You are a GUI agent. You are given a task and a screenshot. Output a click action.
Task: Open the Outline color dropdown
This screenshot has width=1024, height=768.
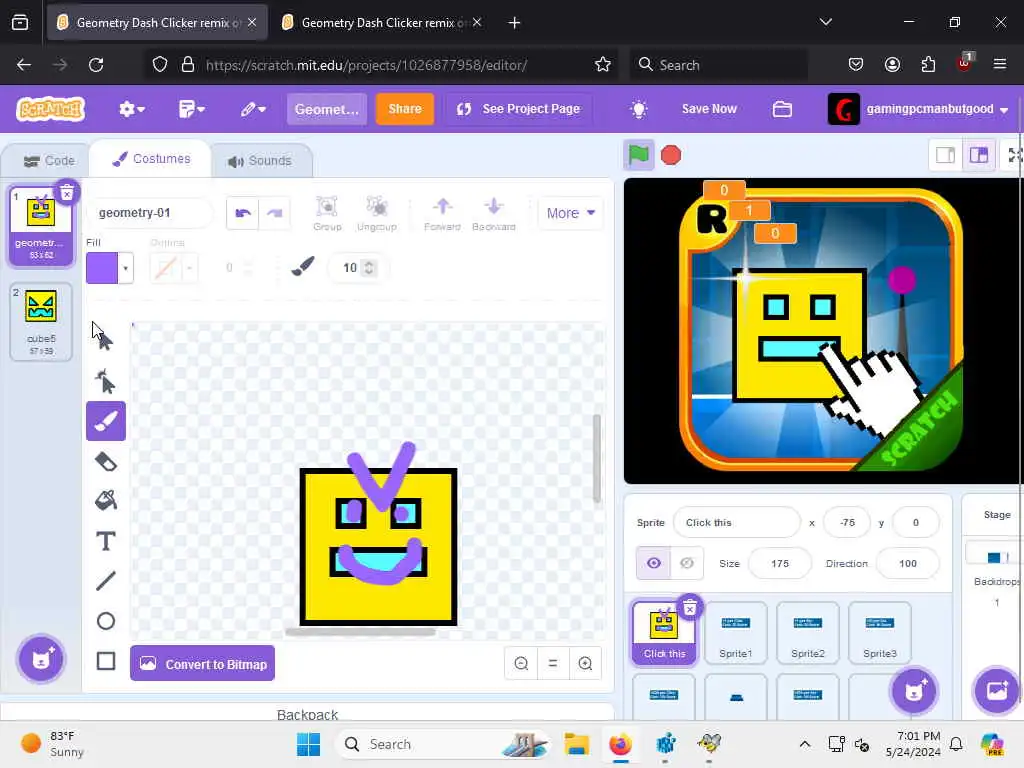189,268
